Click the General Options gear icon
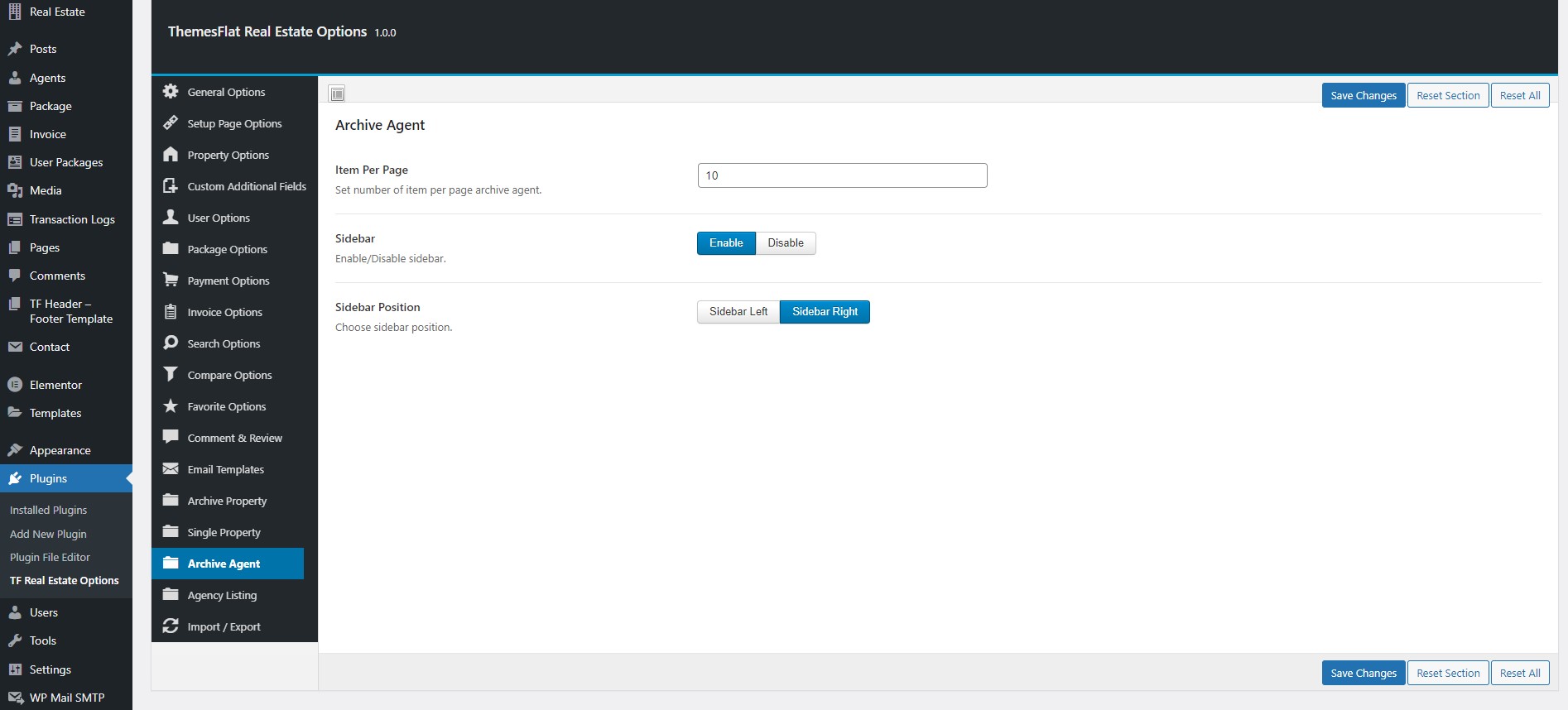The height and width of the screenshot is (710, 1568). 171,92
